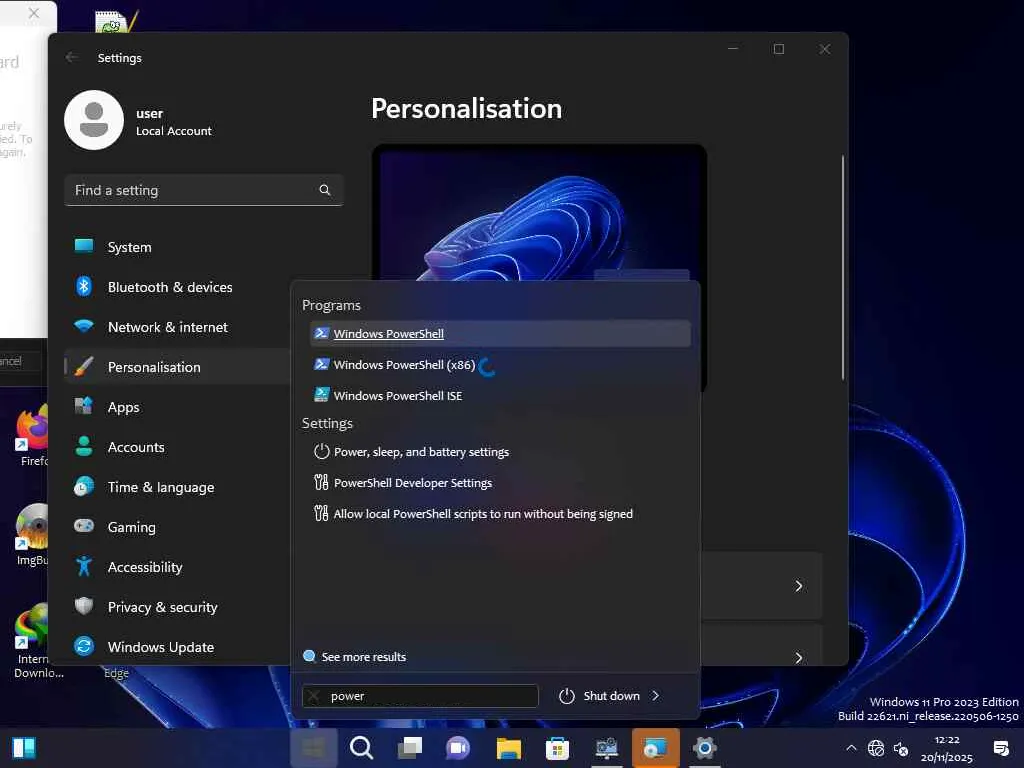The image size is (1024, 768).
Task: Open taskbar Search magnifier
Action: click(x=361, y=748)
